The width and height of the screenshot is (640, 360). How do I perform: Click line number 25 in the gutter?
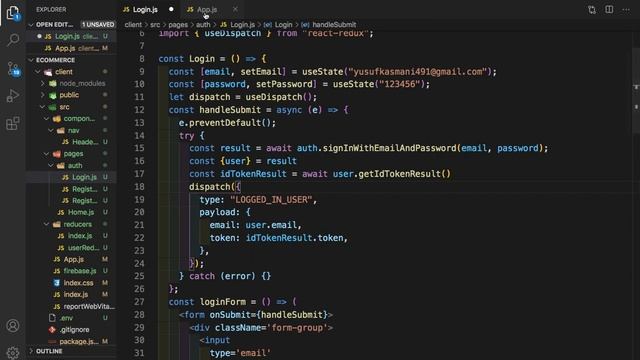point(139,276)
